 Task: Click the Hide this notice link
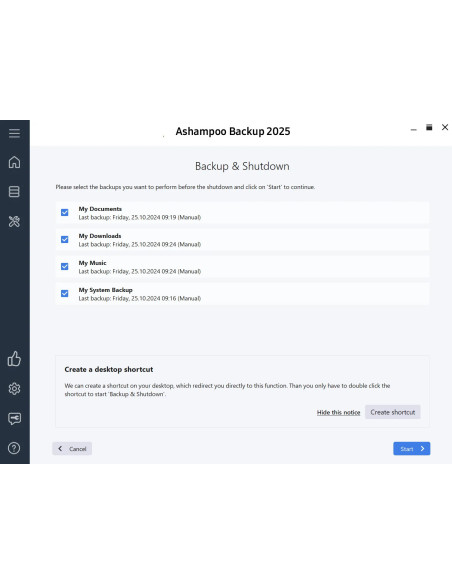pyautogui.click(x=338, y=412)
